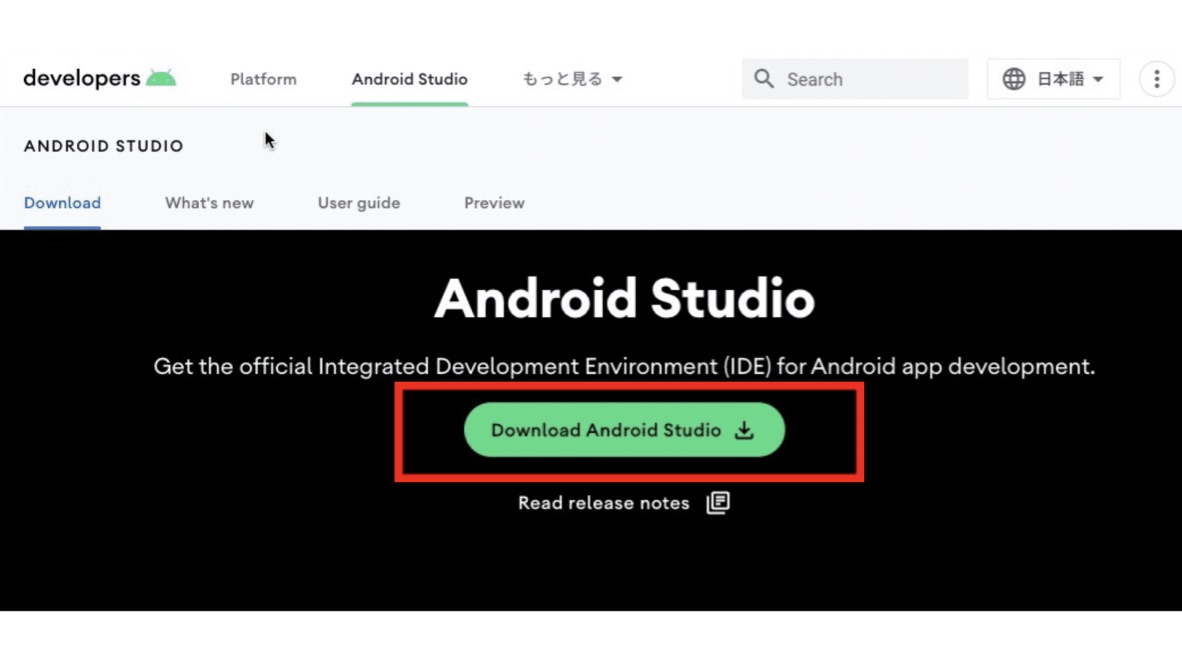Switch to the User guide tab

[x=359, y=202]
